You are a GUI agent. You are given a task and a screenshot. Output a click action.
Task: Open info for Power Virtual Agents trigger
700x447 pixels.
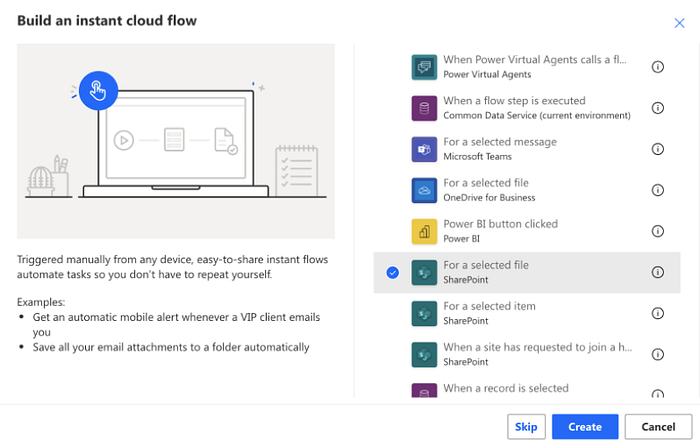pos(658,67)
